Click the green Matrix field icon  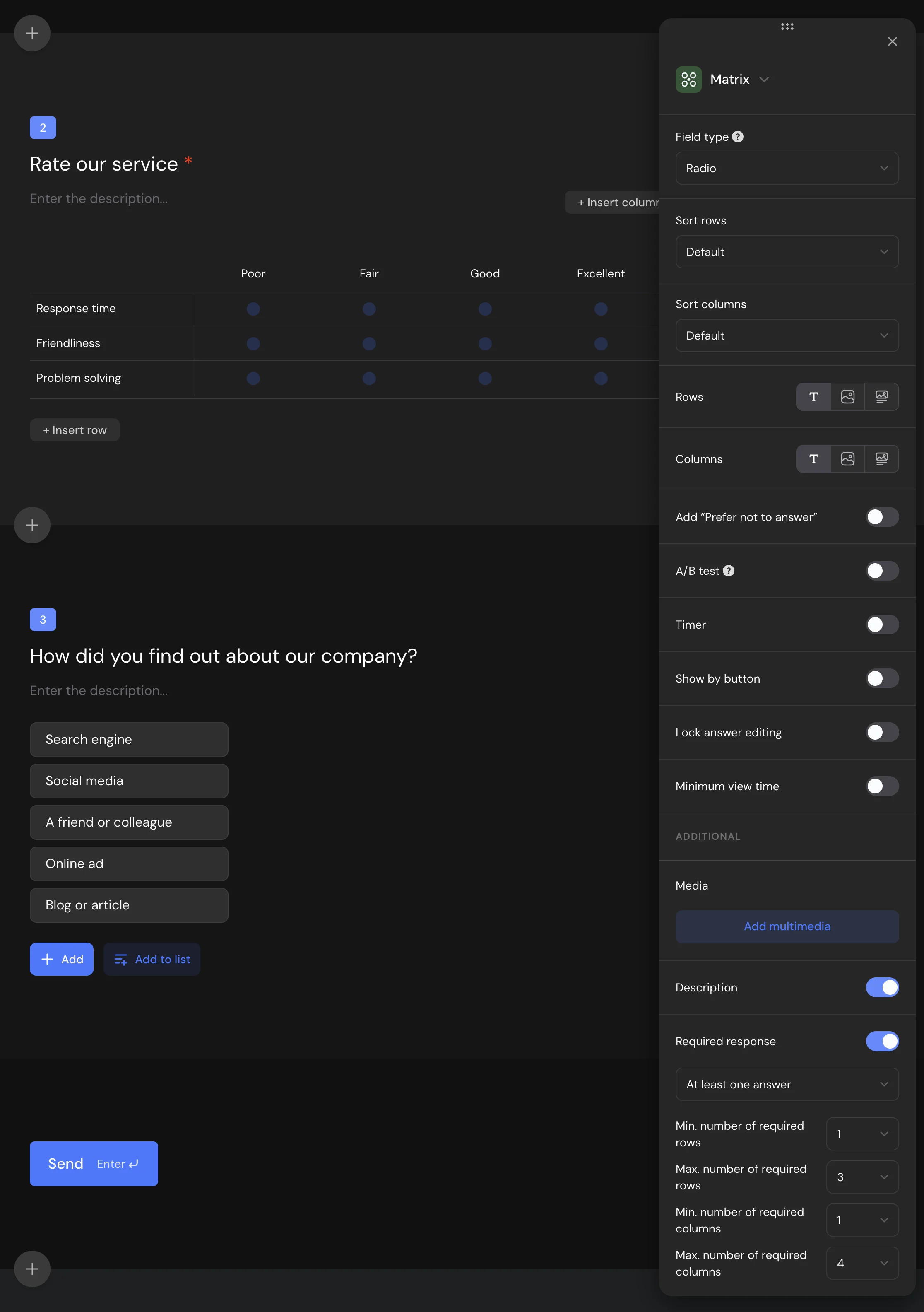point(689,80)
